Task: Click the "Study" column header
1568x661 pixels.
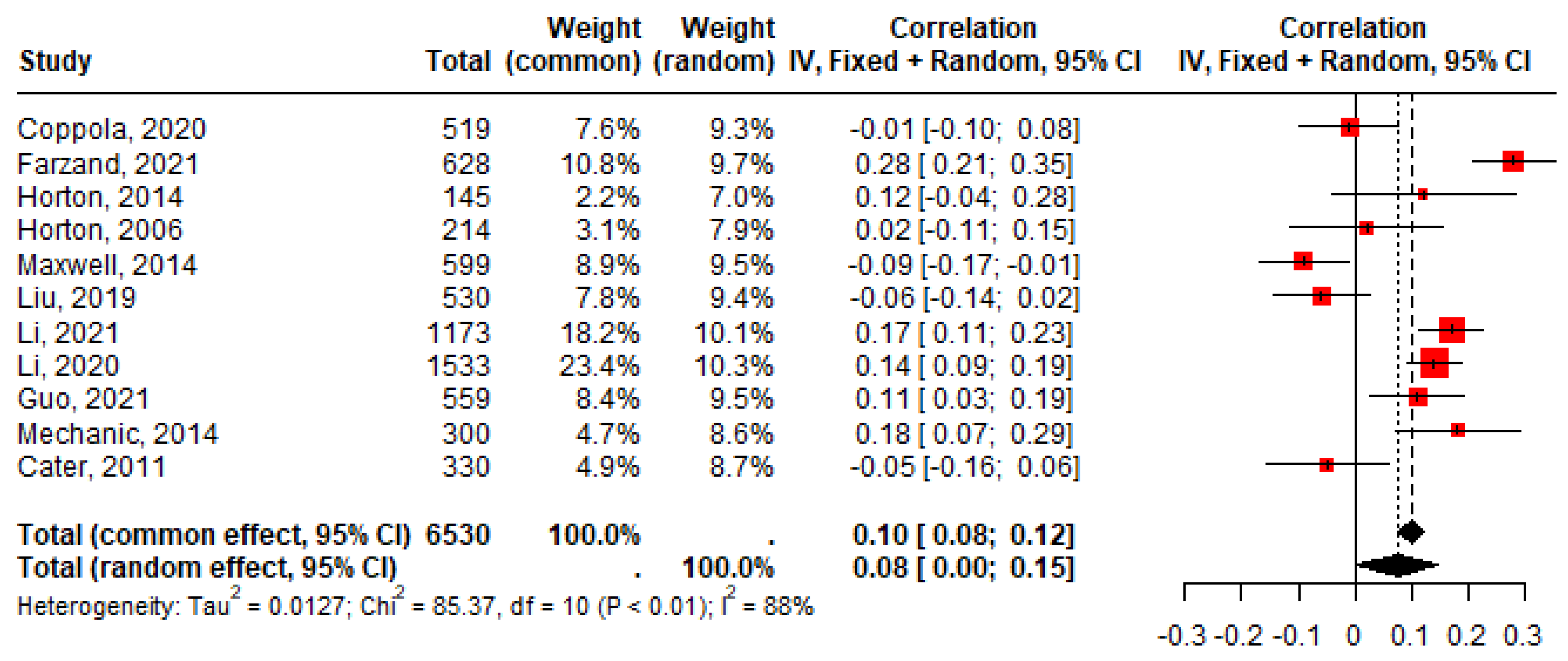Action: (x=55, y=61)
